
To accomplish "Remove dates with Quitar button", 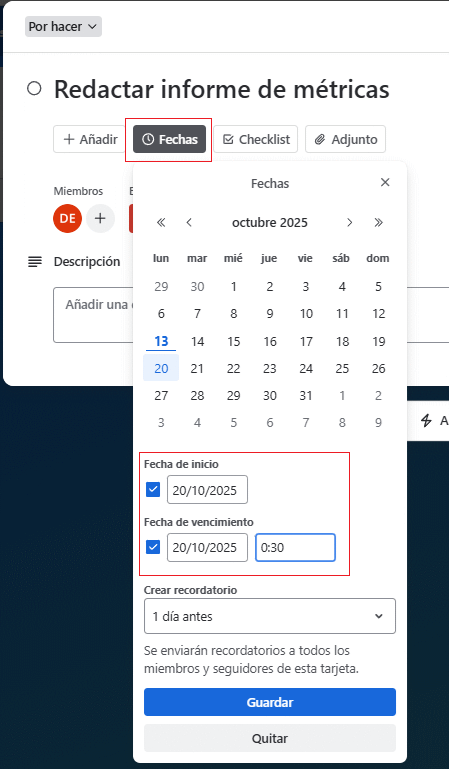I will click(x=270, y=738).
